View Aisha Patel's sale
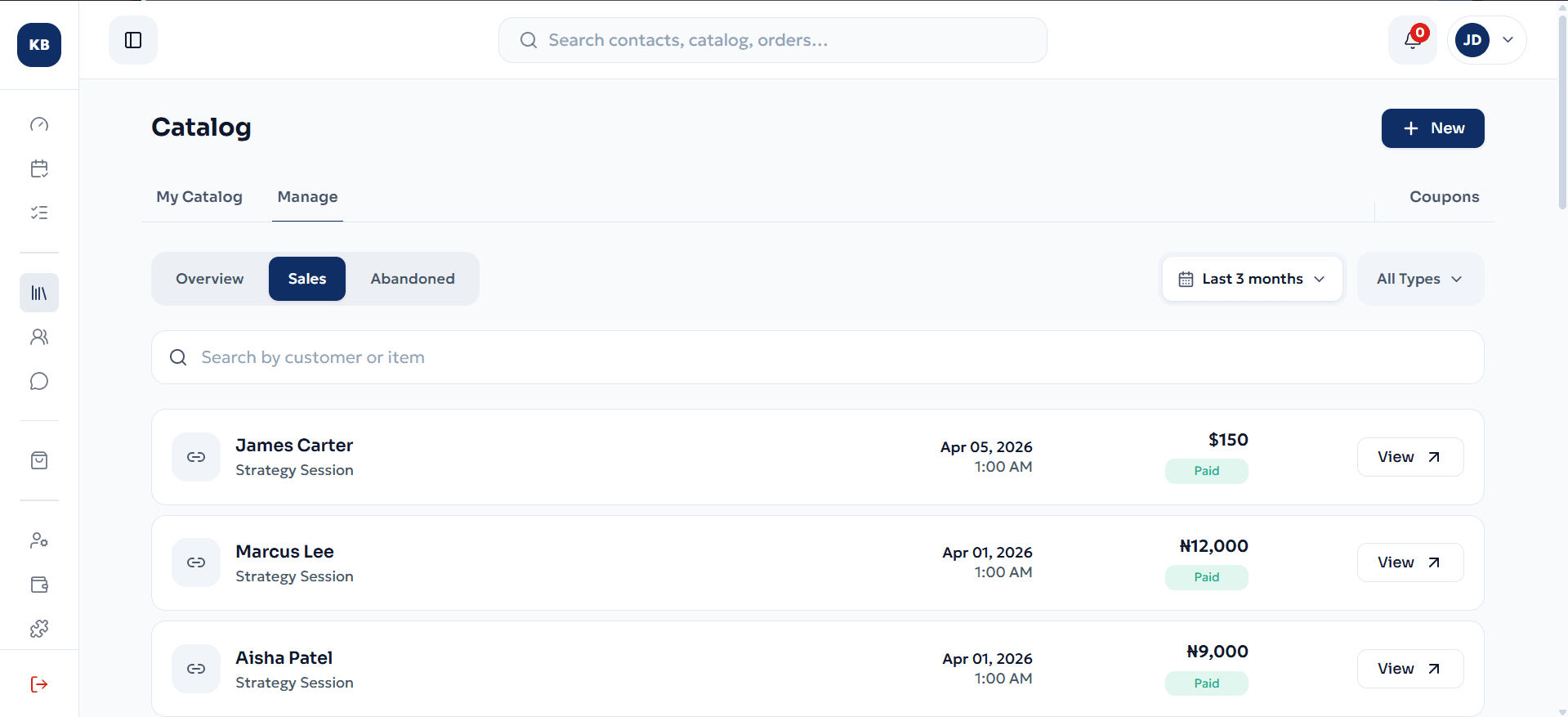Viewport: 1568px width, 717px height. click(1410, 669)
